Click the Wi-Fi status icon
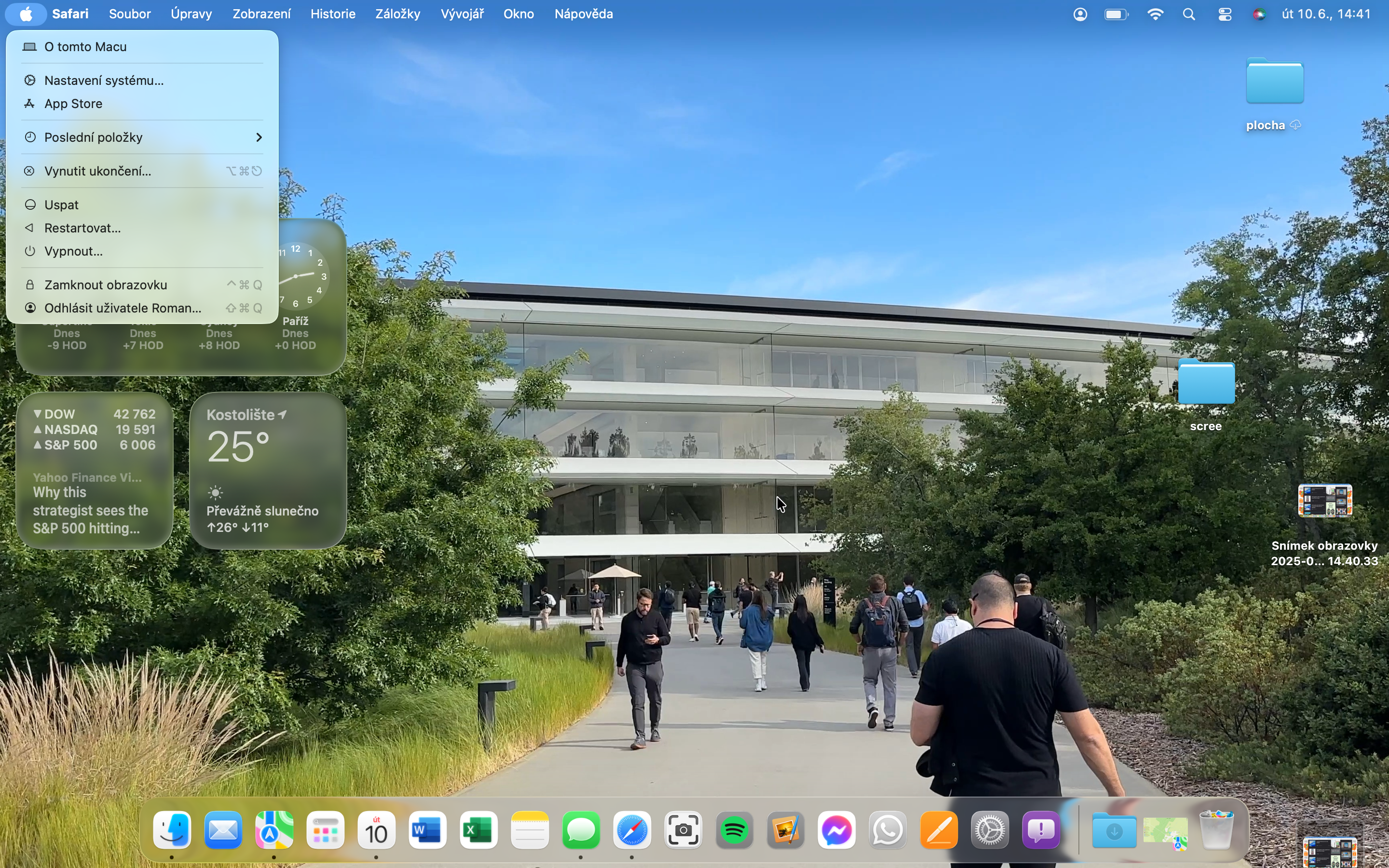Viewport: 1389px width, 868px height. (x=1155, y=14)
